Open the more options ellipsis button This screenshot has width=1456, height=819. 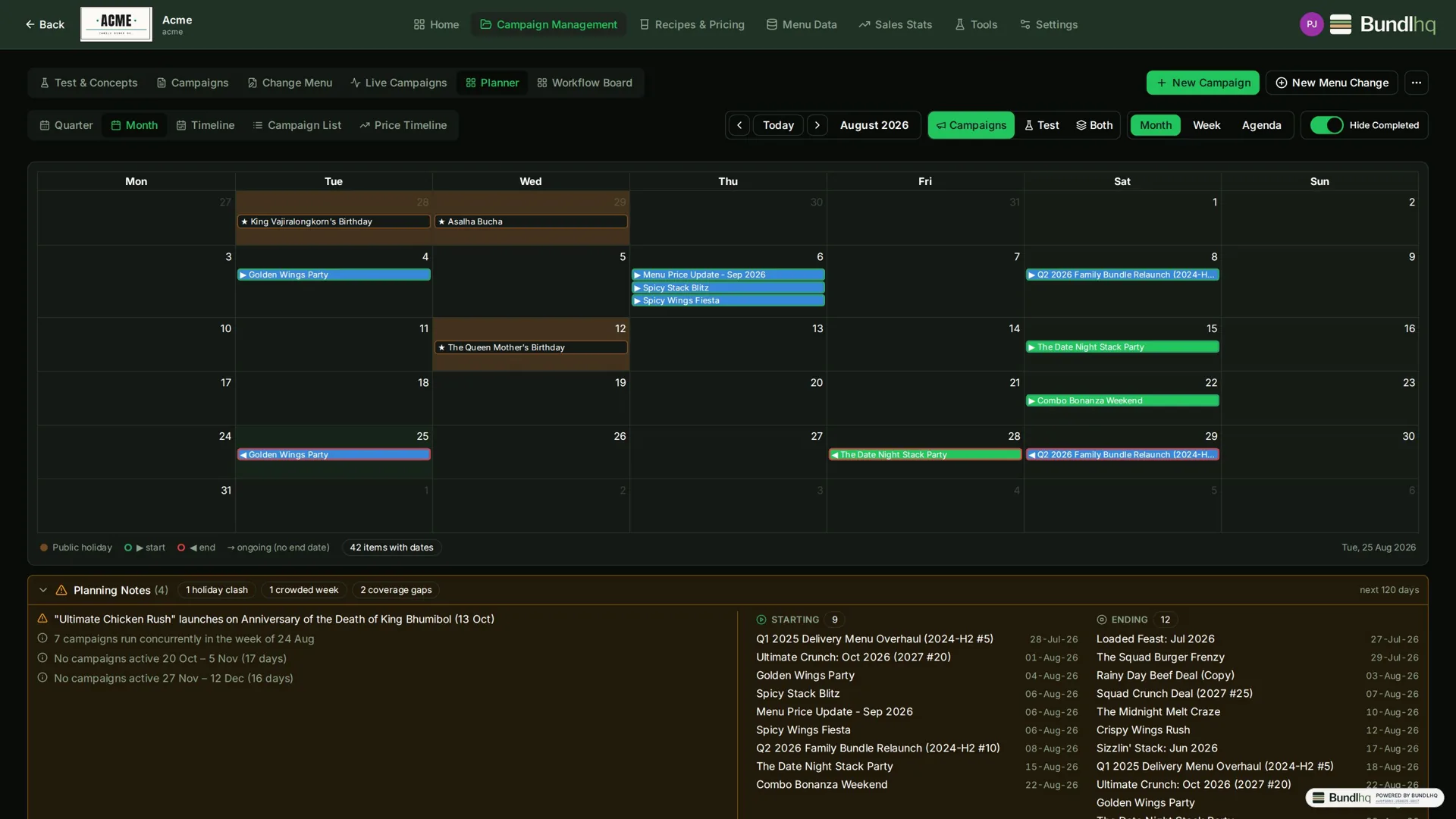[1416, 83]
